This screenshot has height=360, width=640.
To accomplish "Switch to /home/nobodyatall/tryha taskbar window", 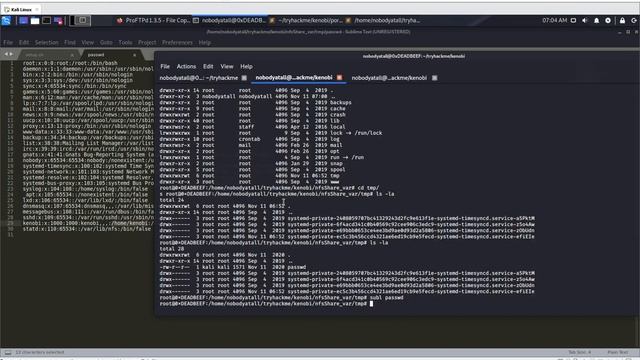I will 382,20.
